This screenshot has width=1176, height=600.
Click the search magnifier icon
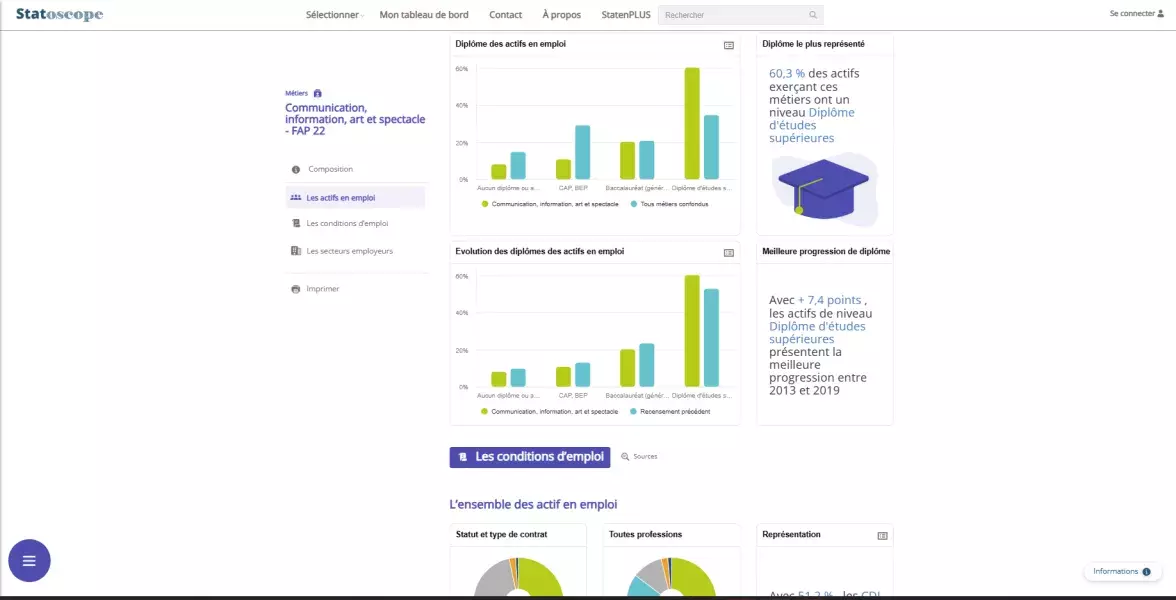point(813,15)
